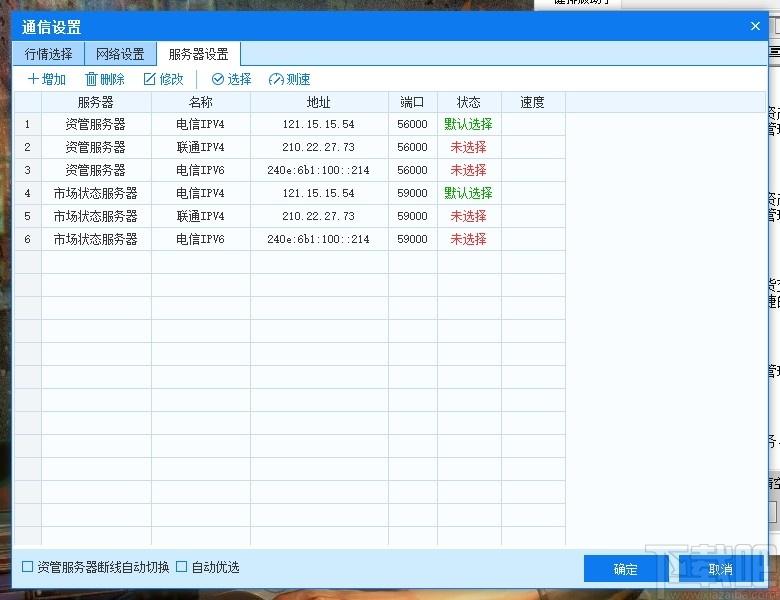Switch to the 网络设置 tab

pyautogui.click(x=120, y=54)
